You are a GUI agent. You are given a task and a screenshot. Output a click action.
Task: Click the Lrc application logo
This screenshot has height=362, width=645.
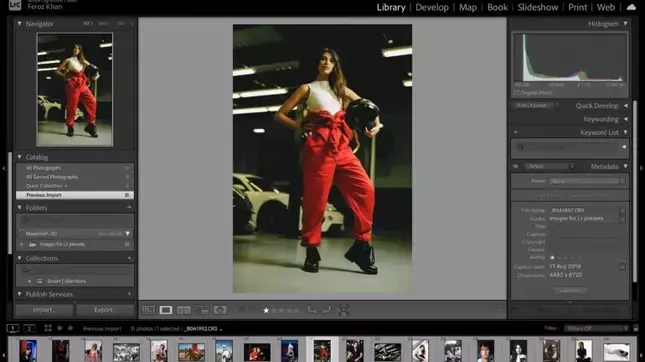coord(15,5)
